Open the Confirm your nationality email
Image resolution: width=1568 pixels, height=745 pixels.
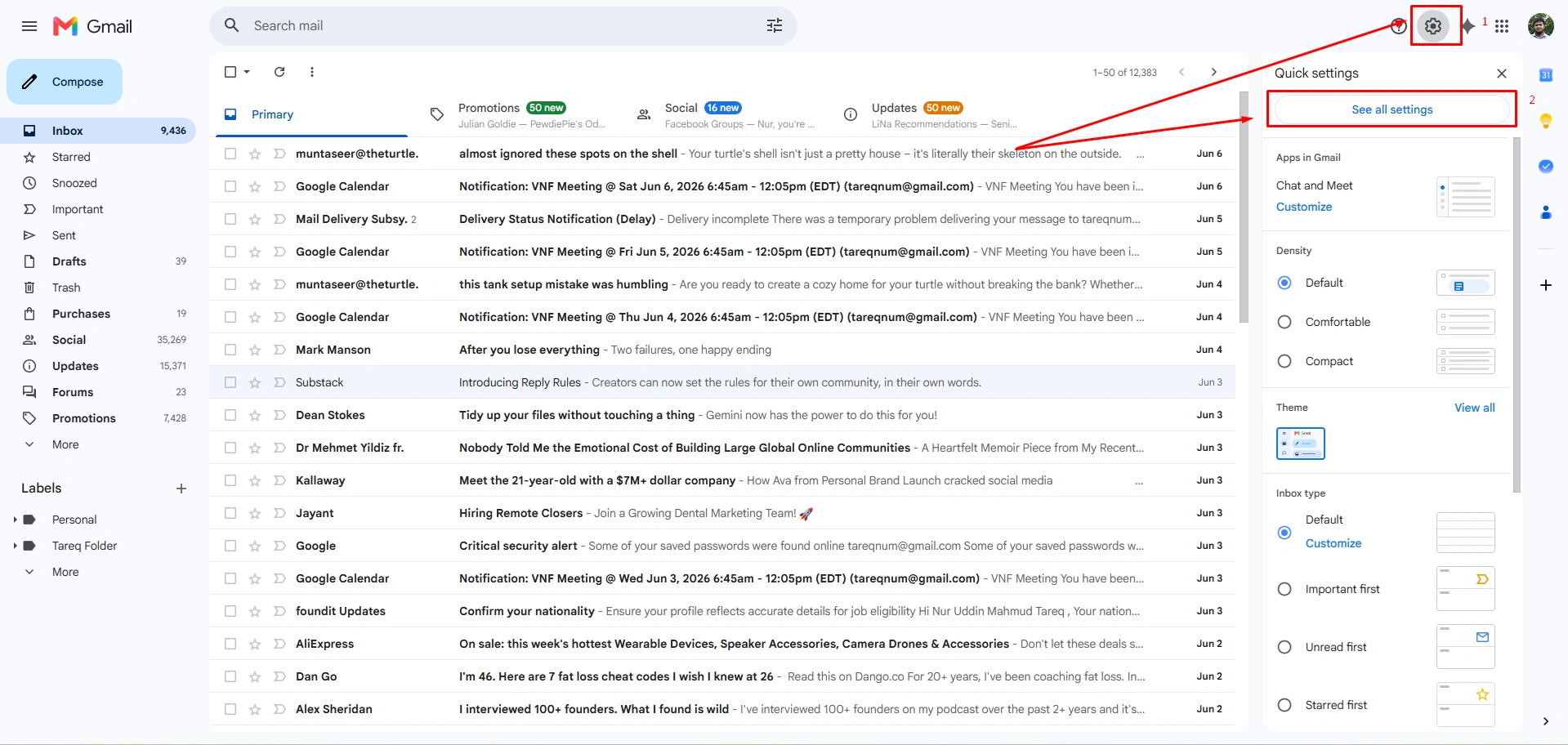722,611
